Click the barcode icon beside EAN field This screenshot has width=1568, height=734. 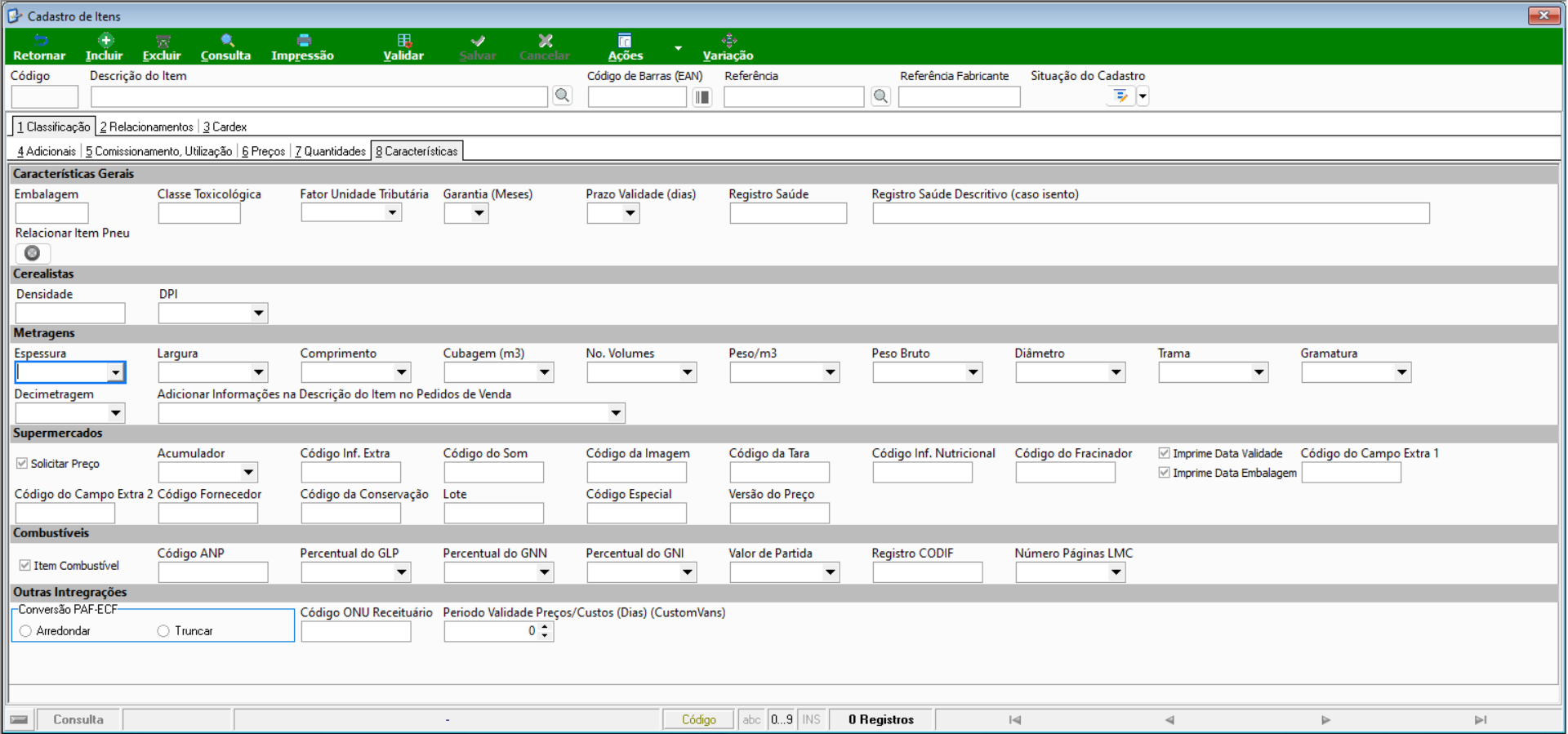coord(702,97)
